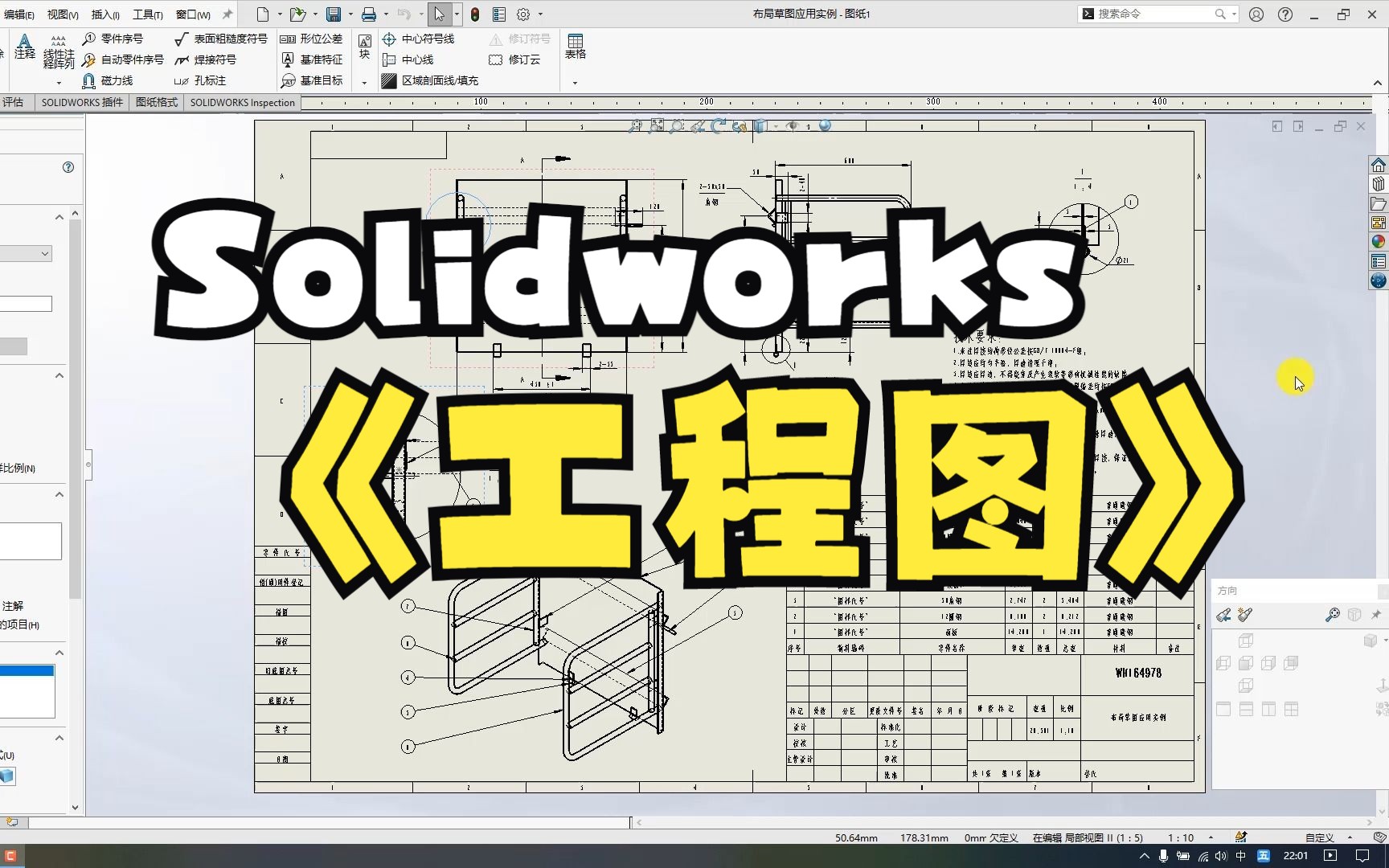Screen dimensions: 1389x868
Task: Select the 中心线 centerline tool
Action: (408, 59)
